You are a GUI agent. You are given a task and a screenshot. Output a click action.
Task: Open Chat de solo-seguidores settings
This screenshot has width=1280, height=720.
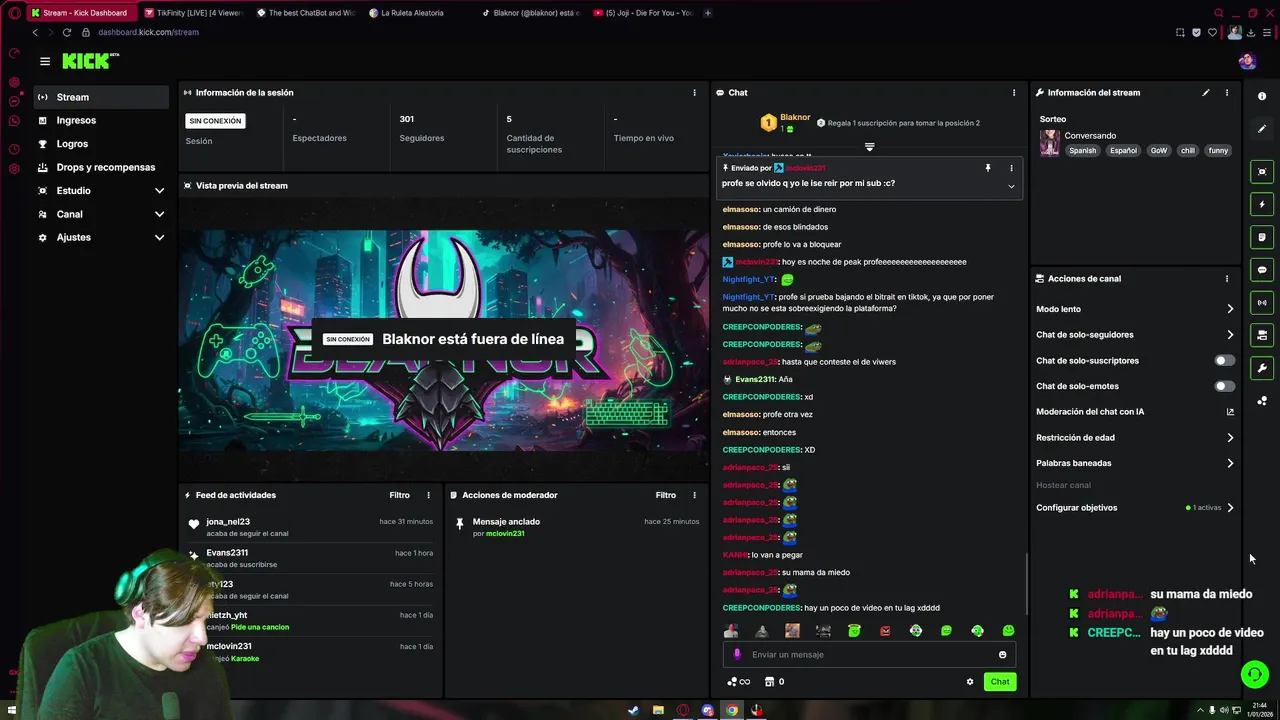point(1135,335)
